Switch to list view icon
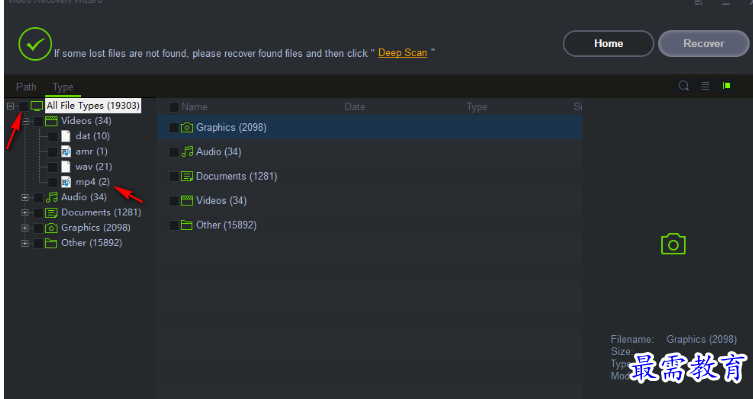 705,86
